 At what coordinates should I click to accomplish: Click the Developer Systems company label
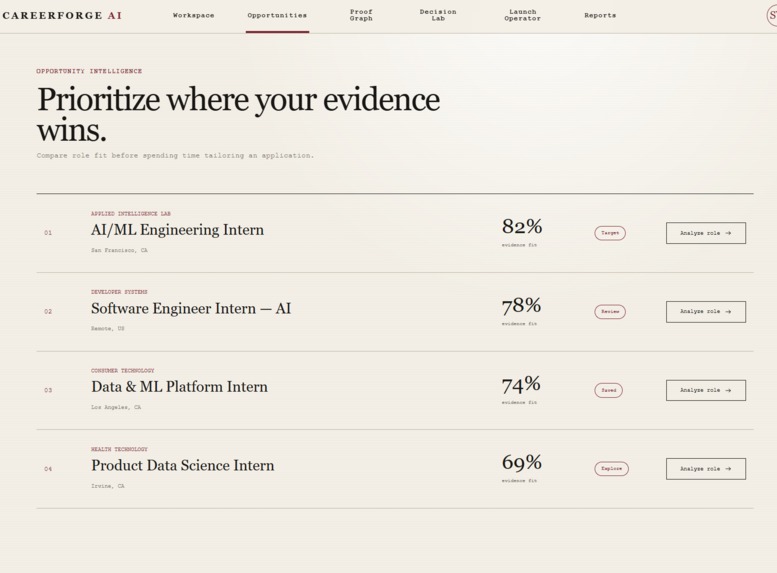[x=119, y=292]
